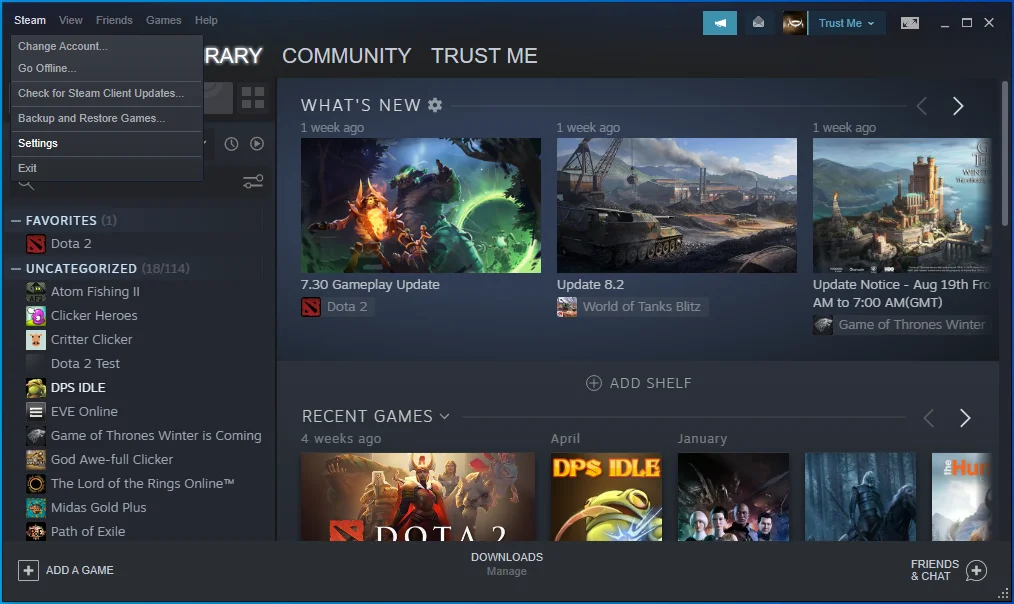Open advanced library filters icon
The height and width of the screenshot is (604, 1014).
click(253, 182)
